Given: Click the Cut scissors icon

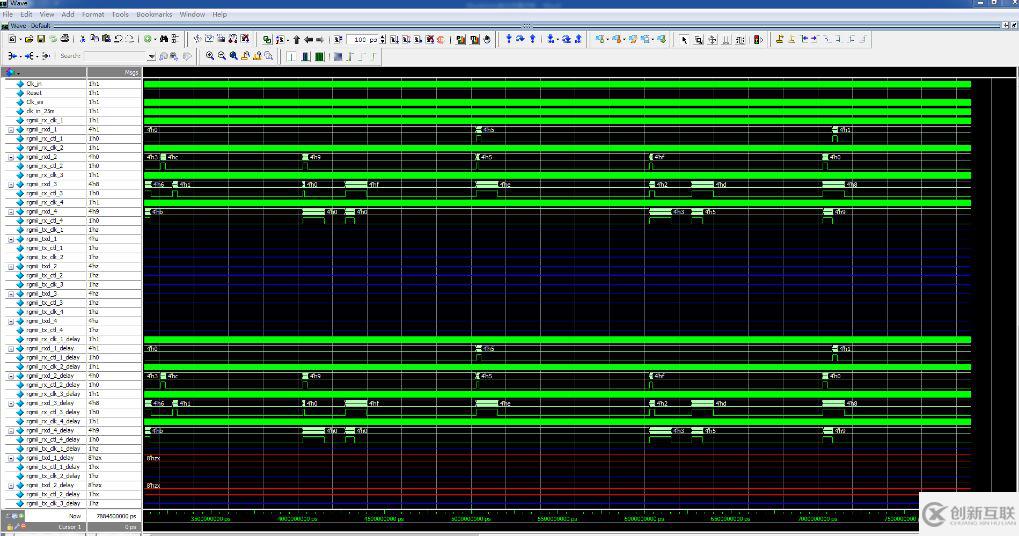Looking at the screenshot, I should 80,39.
